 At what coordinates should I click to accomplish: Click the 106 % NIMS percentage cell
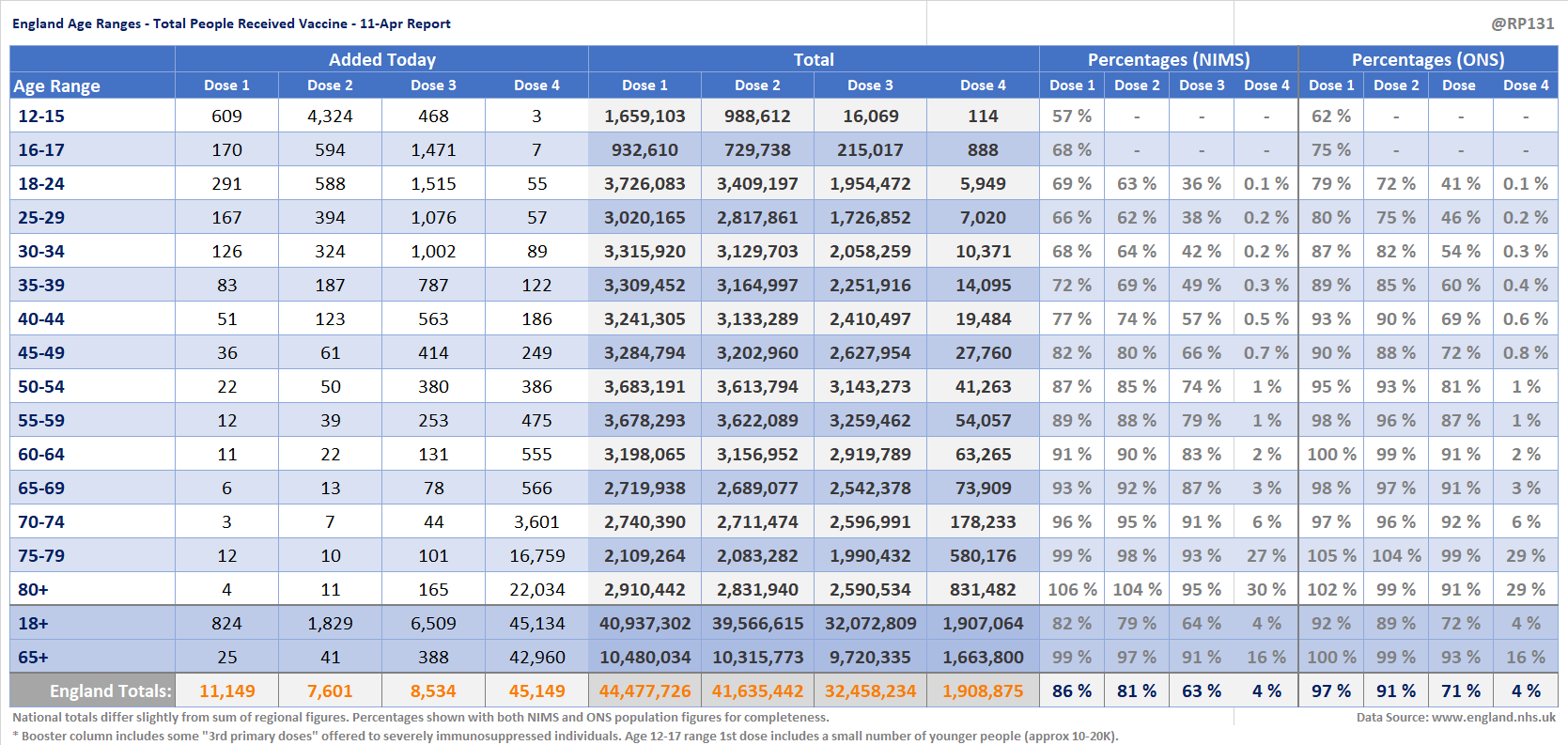[x=1072, y=590]
